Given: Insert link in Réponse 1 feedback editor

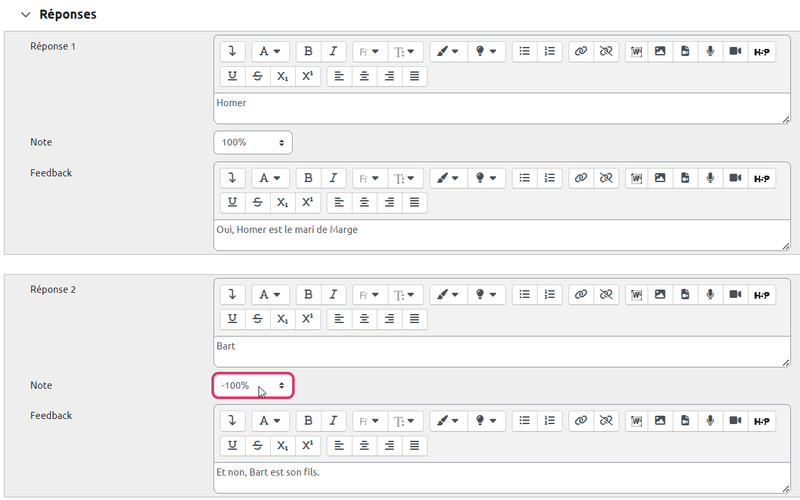Looking at the screenshot, I should [x=580, y=177].
